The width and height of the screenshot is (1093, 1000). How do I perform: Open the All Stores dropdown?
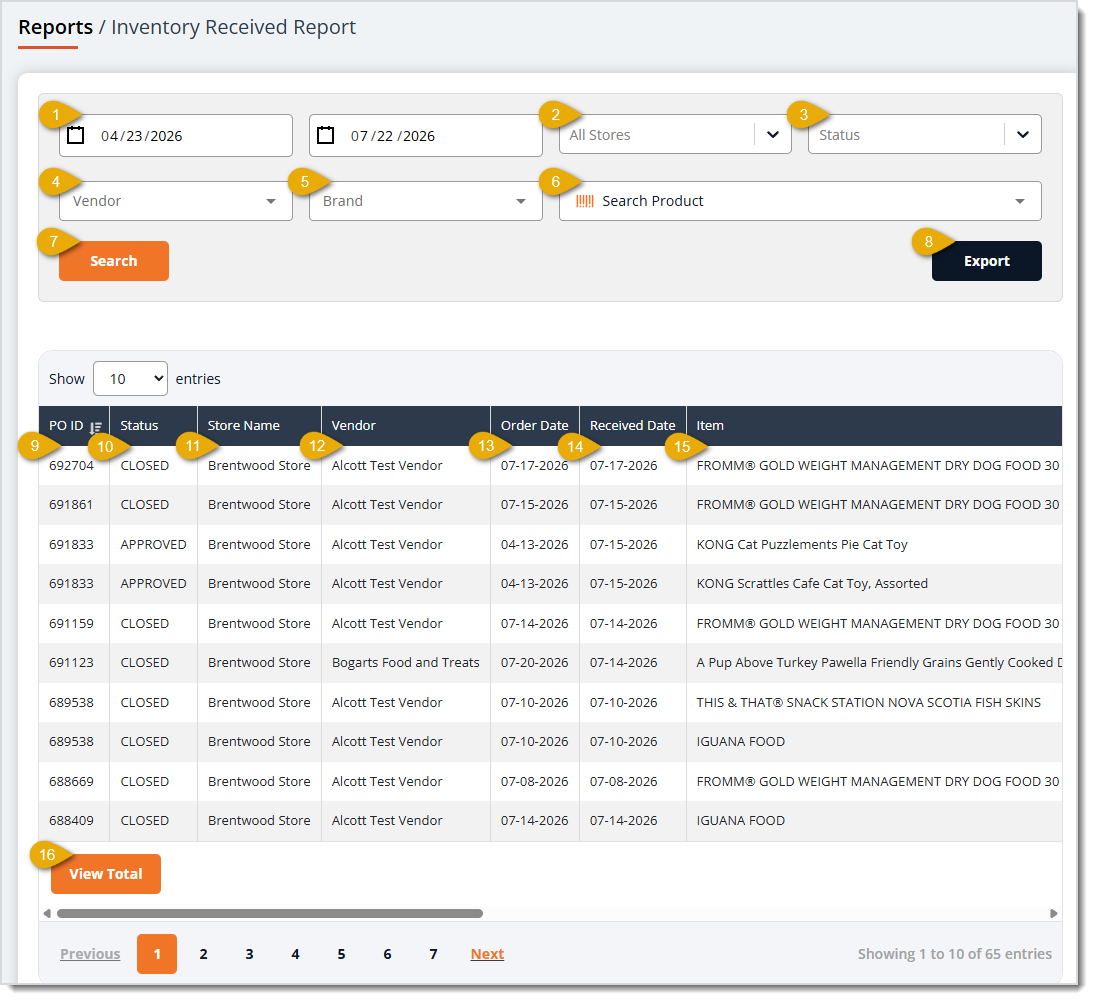675,134
